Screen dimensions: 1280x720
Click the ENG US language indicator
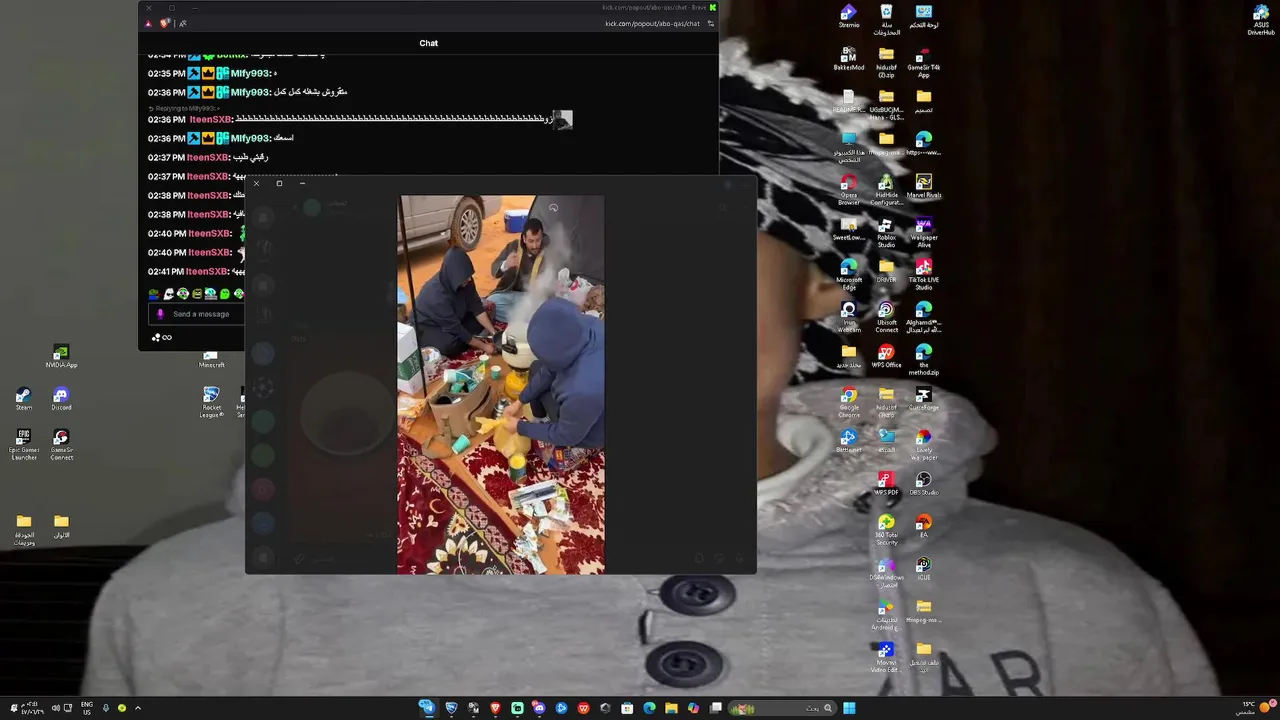click(x=87, y=708)
